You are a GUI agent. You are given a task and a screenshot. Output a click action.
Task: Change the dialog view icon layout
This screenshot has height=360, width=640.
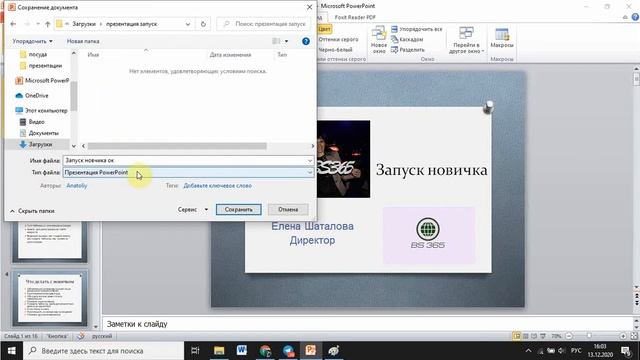(276, 41)
